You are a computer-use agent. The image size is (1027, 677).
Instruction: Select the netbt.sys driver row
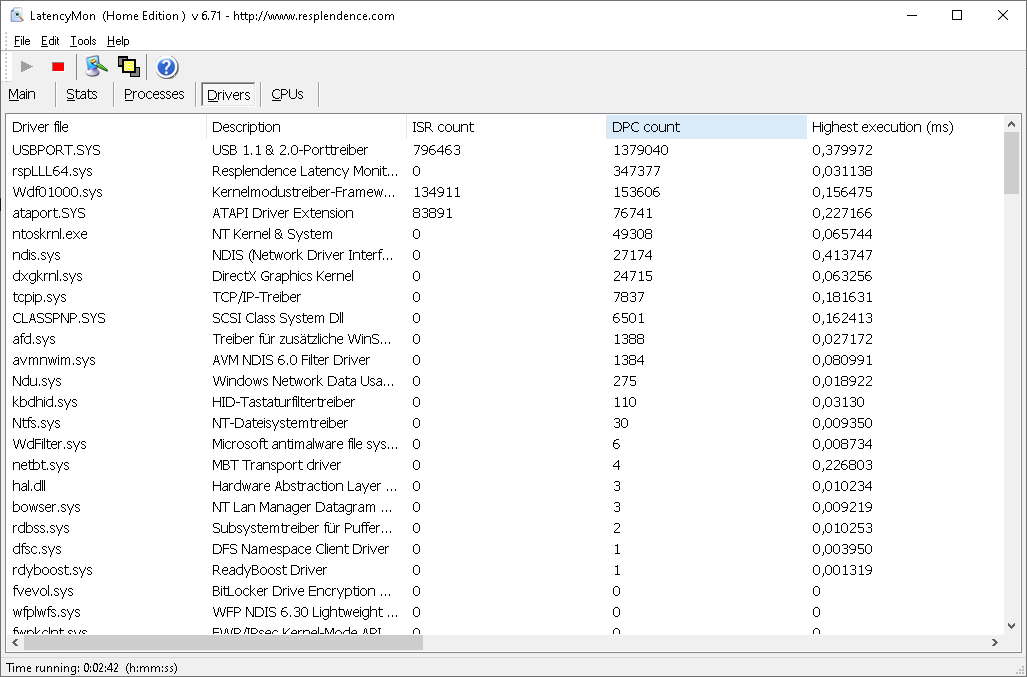pos(504,465)
